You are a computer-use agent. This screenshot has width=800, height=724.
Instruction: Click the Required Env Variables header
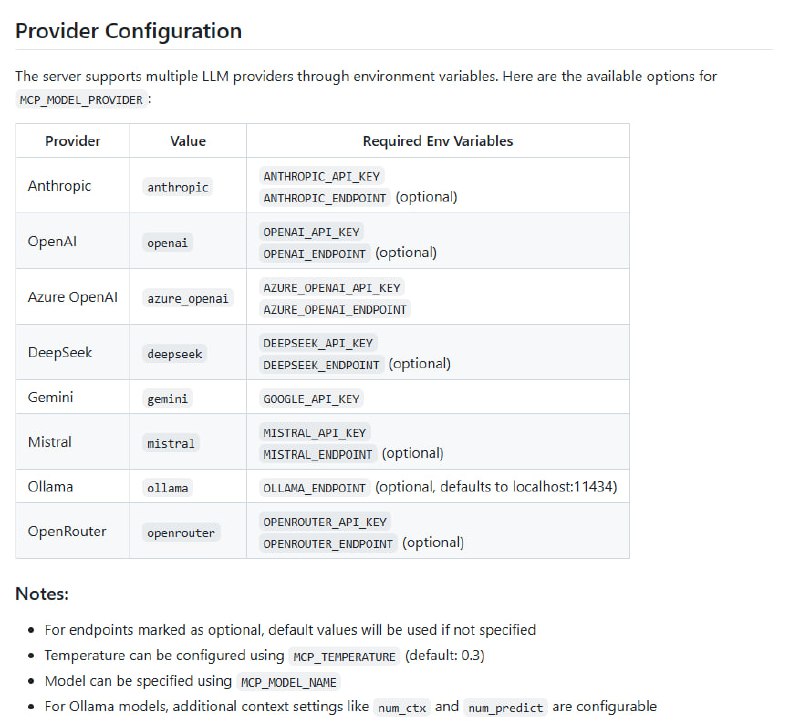pyautogui.click(x=438, y=141)
